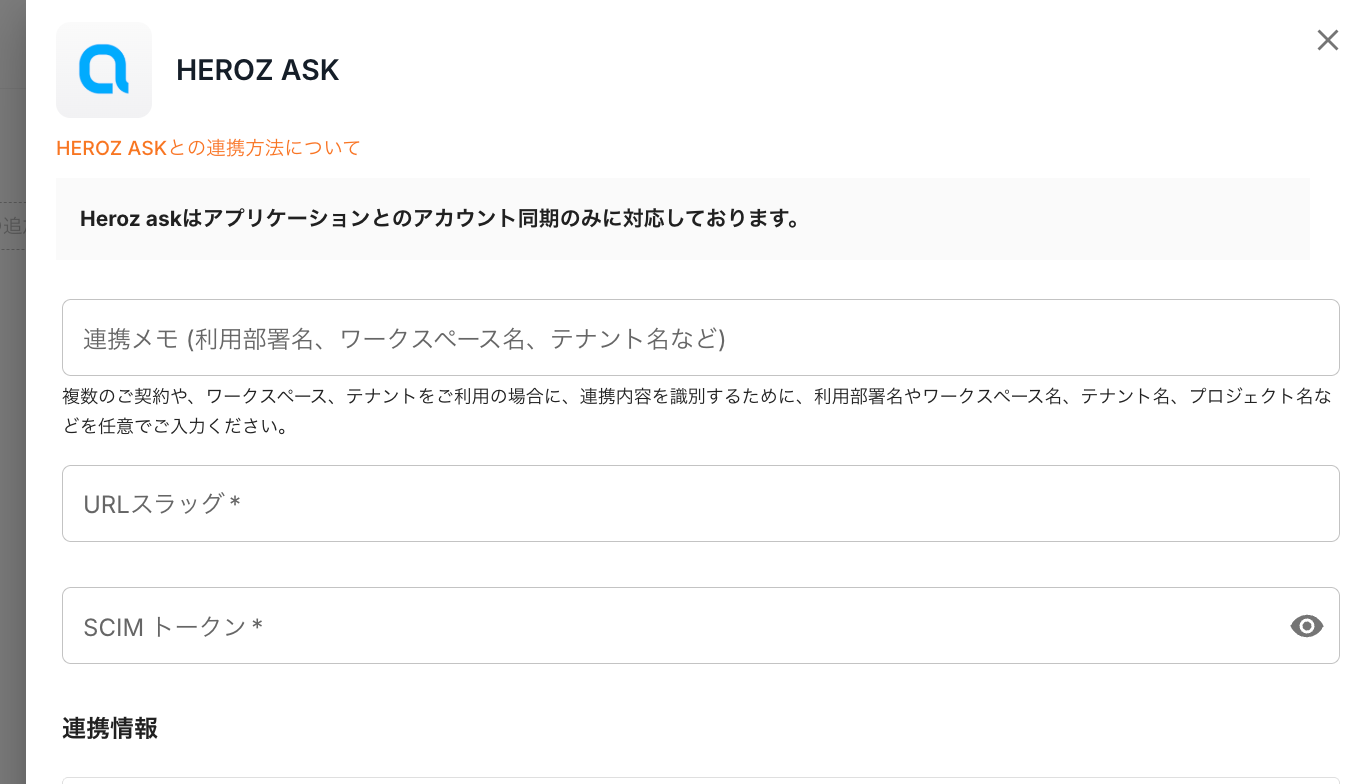This screenshot has width=1366, height=784.
Task: Open the HEROZ ASKとの連携方法について link
Action: [x=208, y=148]
